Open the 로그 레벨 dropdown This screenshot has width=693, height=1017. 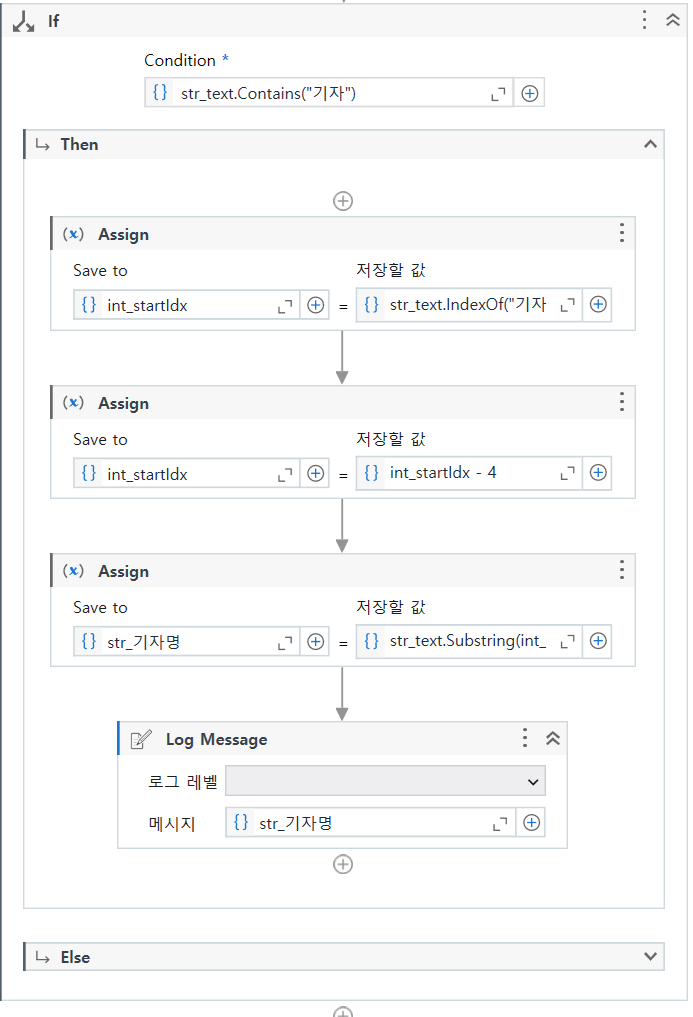(385, 781)
